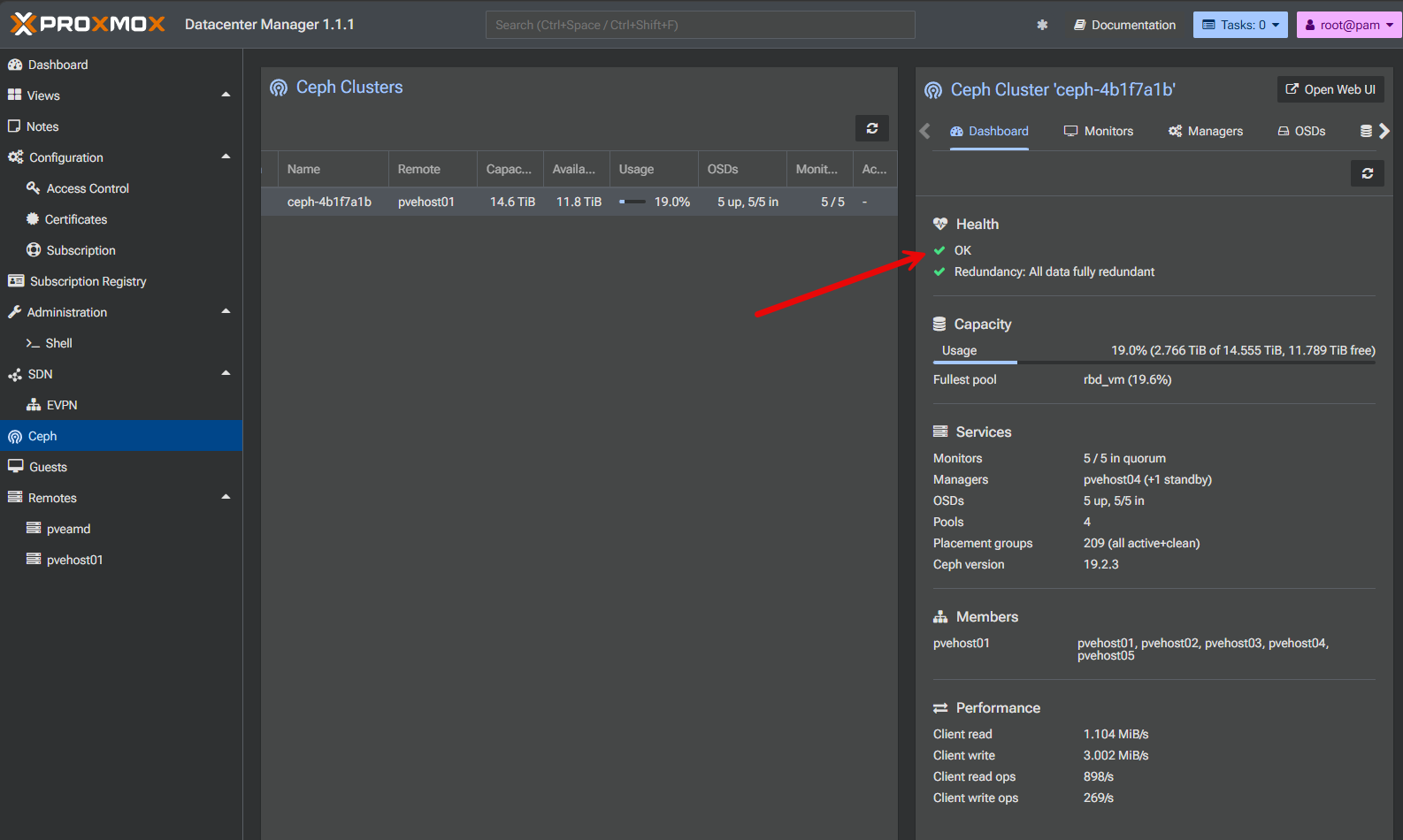1403x840 pixels.
Task: Toggle theme with the sun/gear icon in header
Action: [1042, 25]
